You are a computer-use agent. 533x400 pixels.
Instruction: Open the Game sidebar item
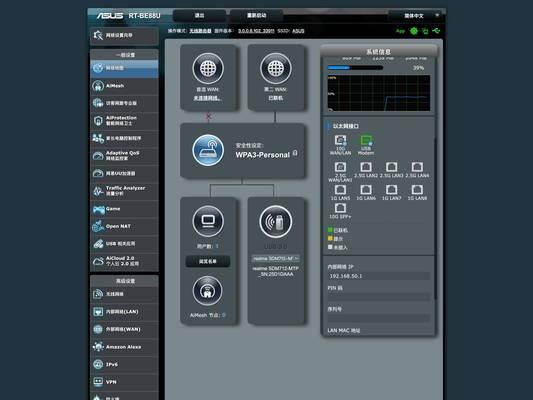[124, 209]
